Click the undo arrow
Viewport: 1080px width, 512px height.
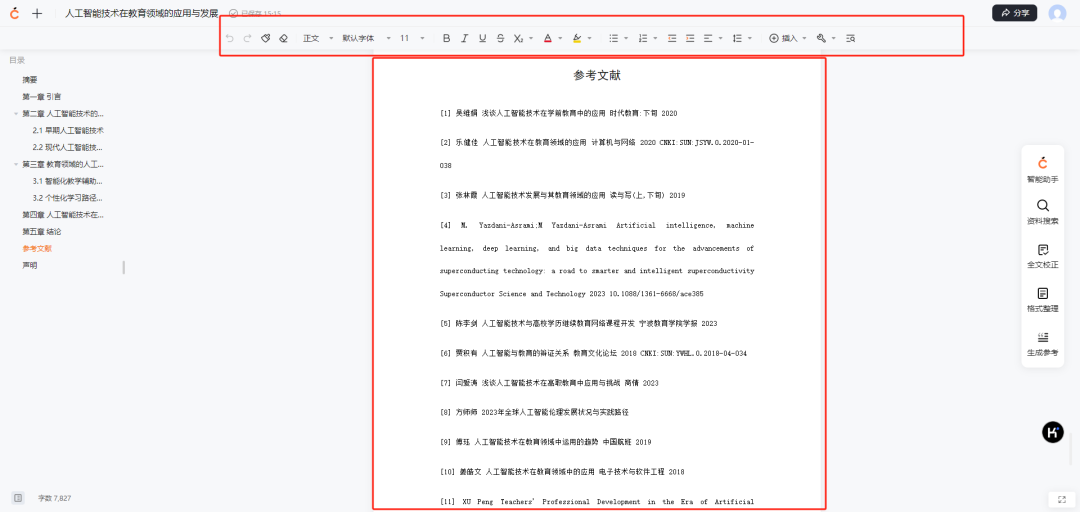coord(230,39)
